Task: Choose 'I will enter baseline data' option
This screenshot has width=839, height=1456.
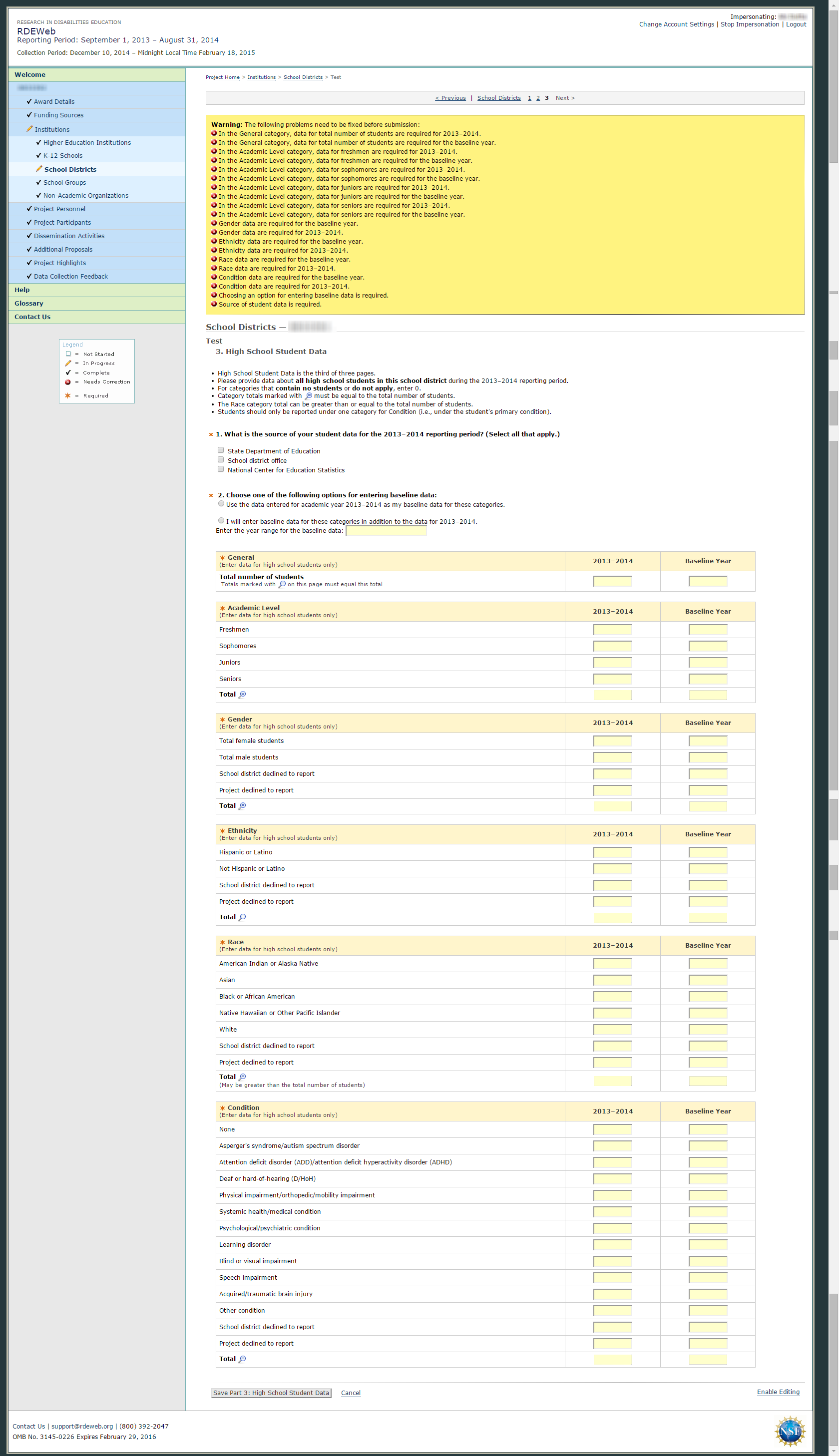Action: (x=221, y=521)
